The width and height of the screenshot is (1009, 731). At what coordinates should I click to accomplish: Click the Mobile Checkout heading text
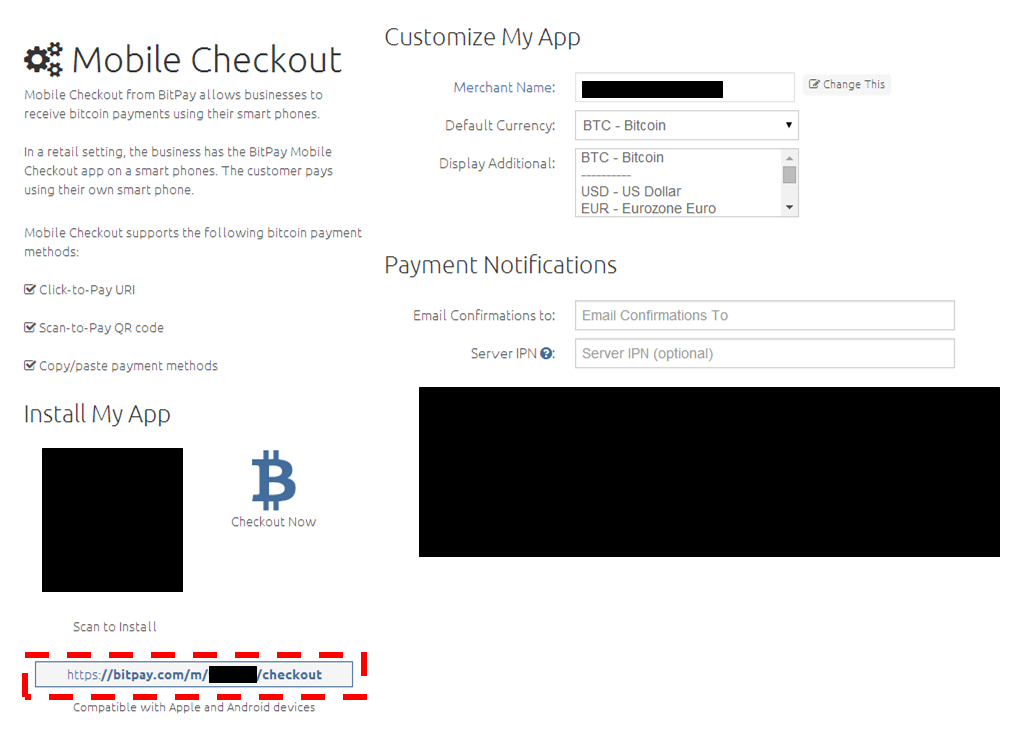point(207,60)
